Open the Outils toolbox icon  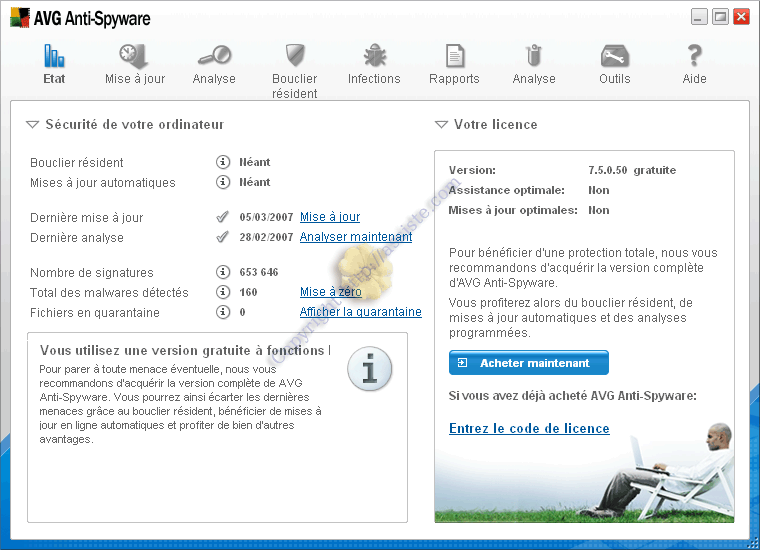[x=615, y=55]
